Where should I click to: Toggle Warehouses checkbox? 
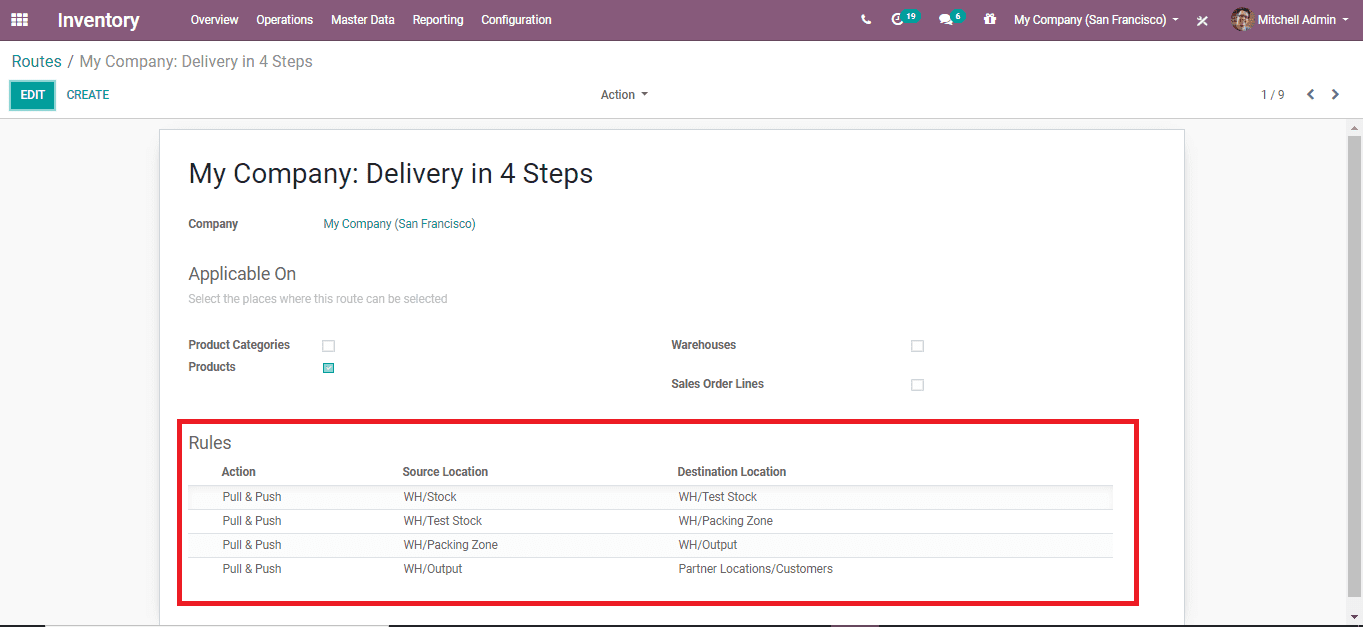coord(917,346)
